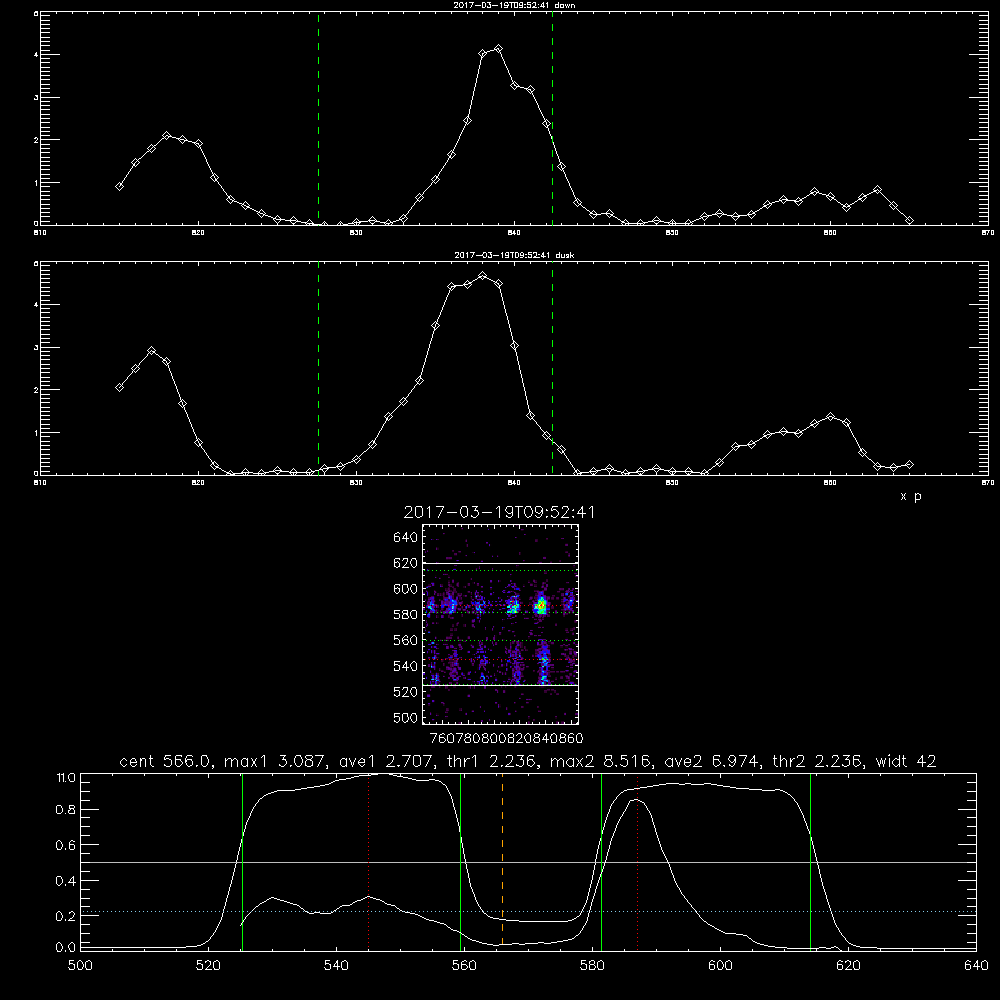This screenshot has width=1000, height=1000.
Task: Click the bottom plot's y-axis label '0.6'
Action: coord(66,845)
